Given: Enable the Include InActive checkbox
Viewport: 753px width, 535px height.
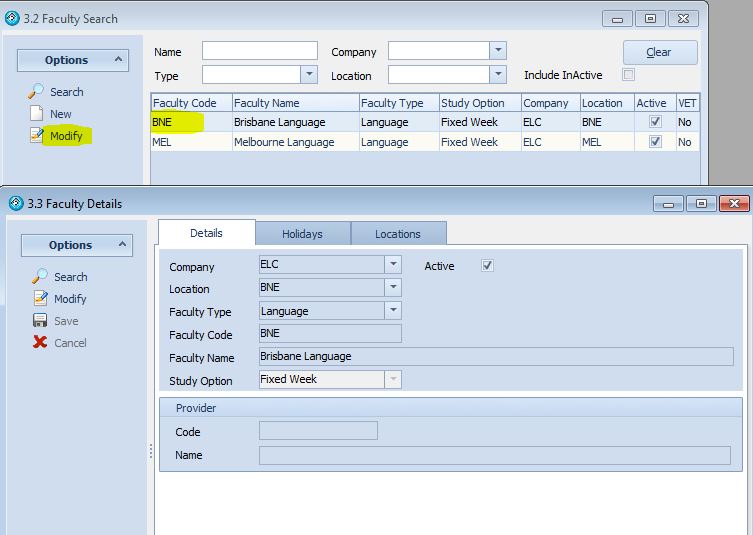Looking at the screenshot, I should (x=628, y=75).
